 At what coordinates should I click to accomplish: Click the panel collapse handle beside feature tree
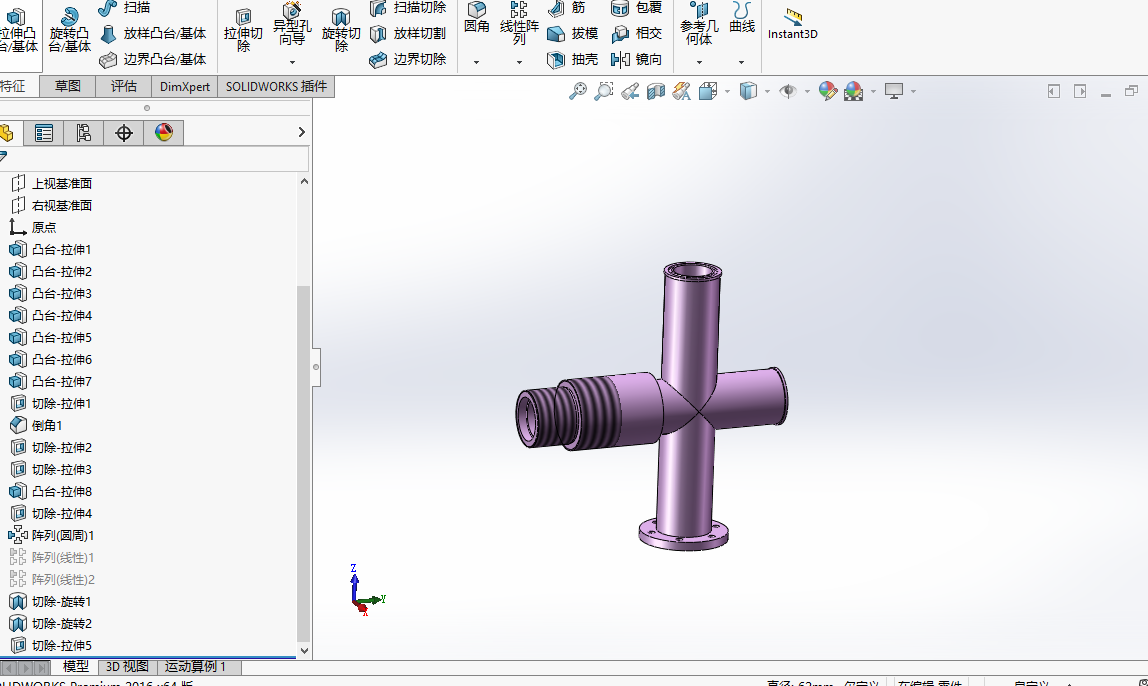click(316, 368)
